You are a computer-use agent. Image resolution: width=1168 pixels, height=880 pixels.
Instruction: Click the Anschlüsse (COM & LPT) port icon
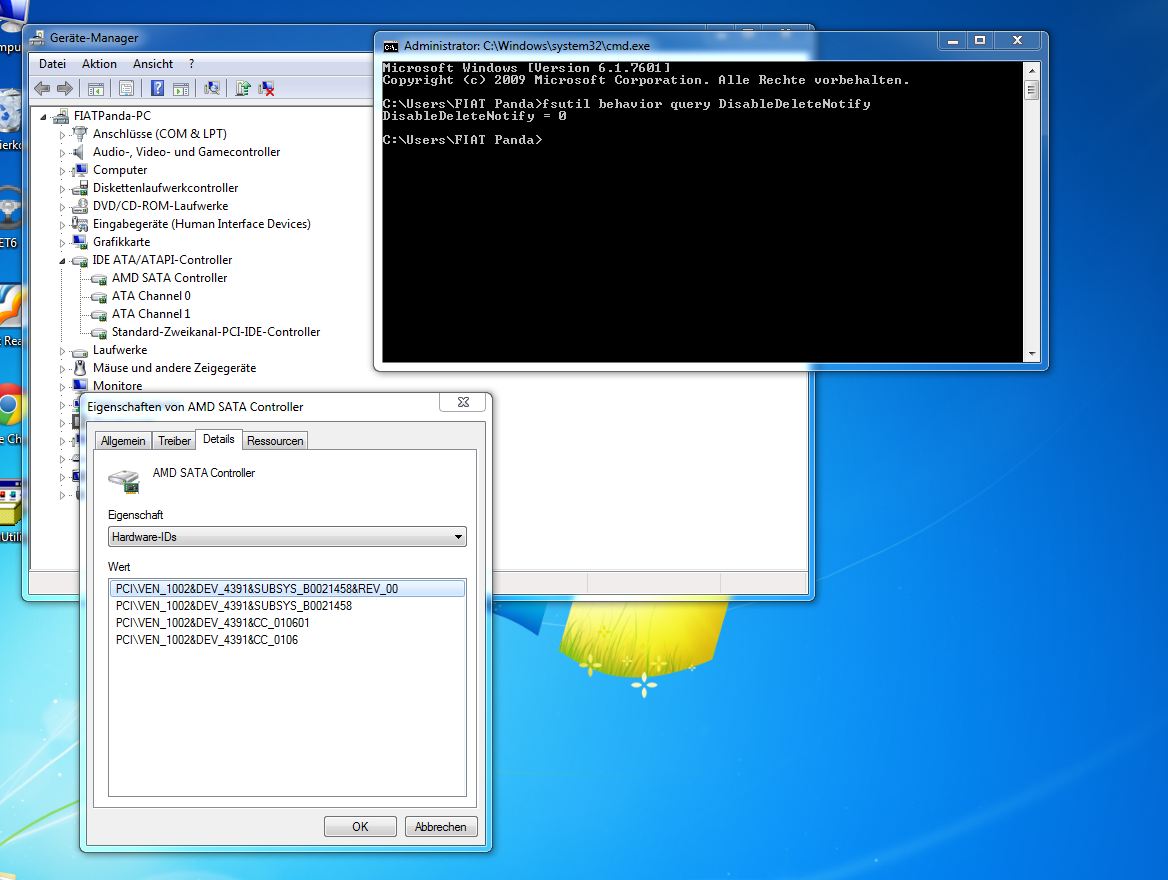(80, 134)
